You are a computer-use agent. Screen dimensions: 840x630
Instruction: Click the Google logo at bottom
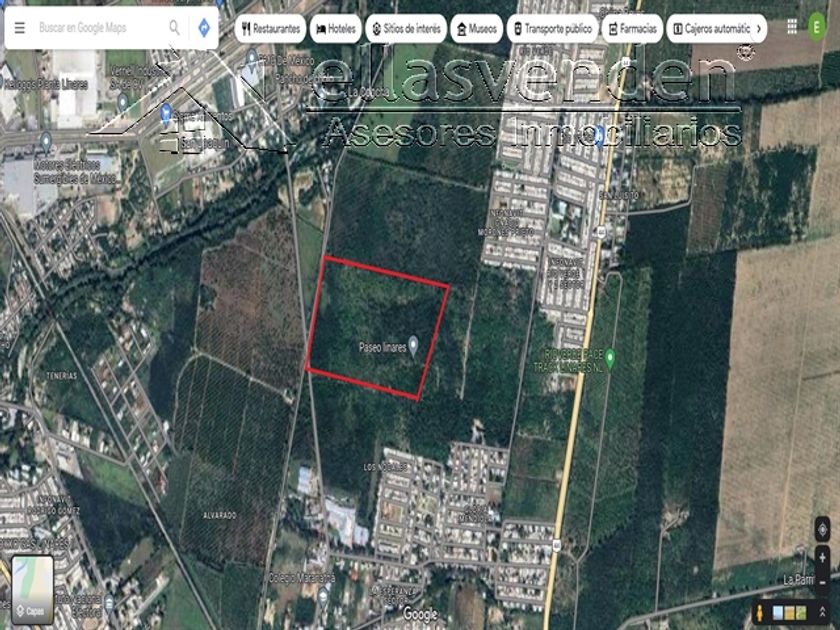420,614
